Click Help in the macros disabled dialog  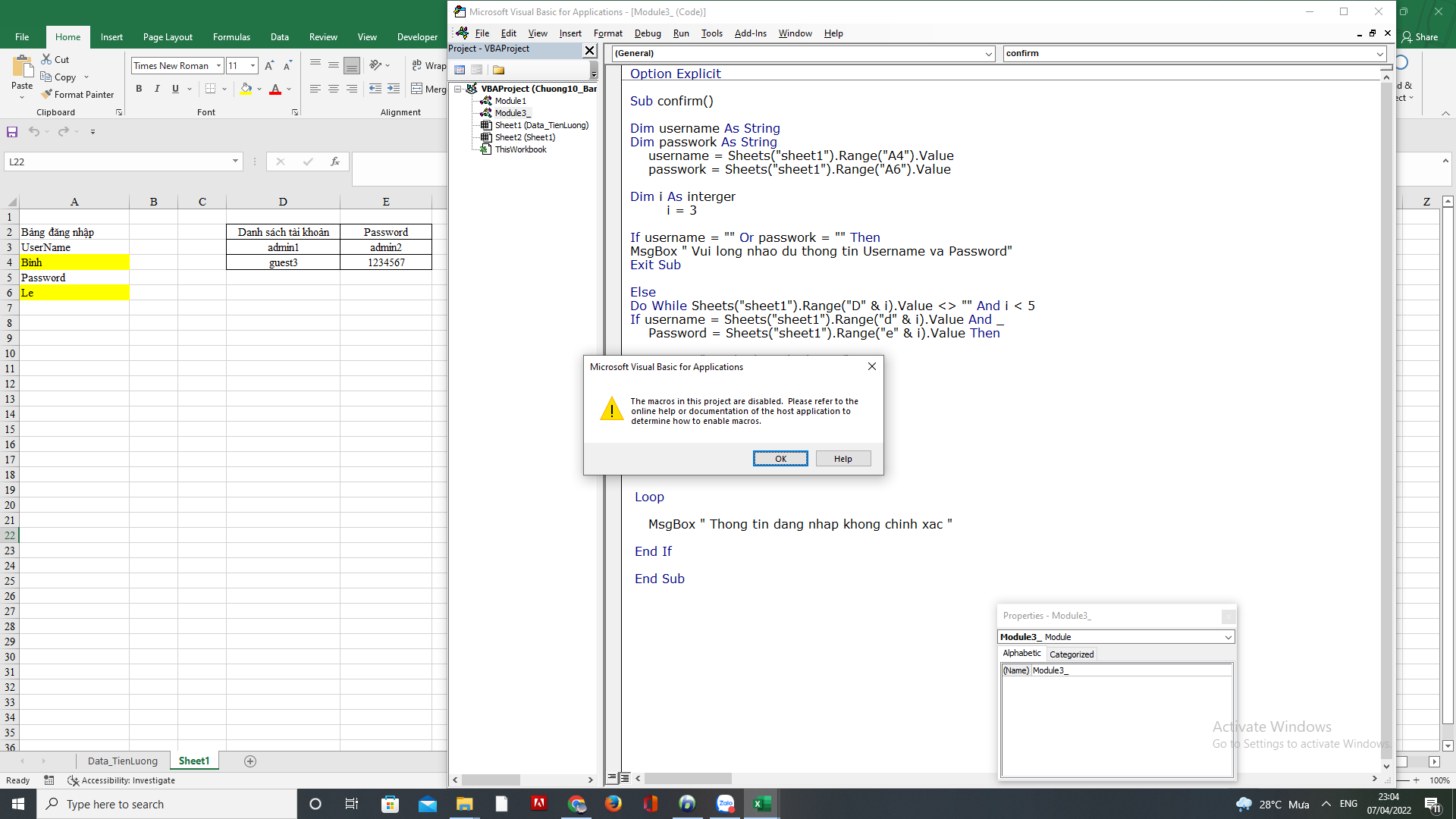point(843,459)
